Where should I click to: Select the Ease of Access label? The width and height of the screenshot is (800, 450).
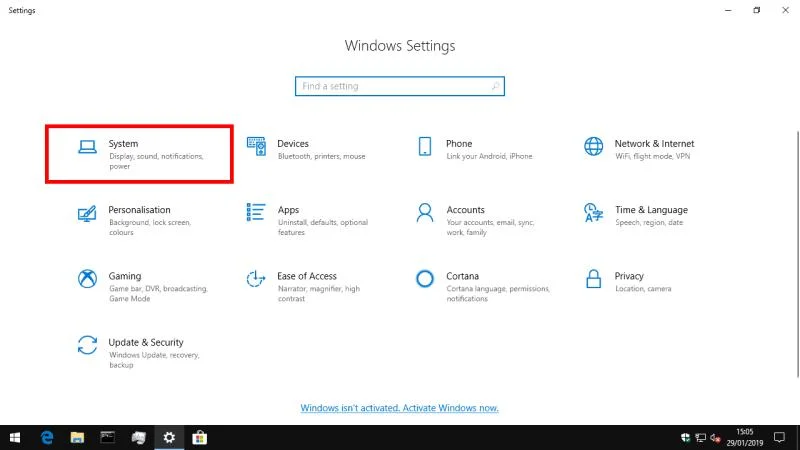tap(307, 276)
